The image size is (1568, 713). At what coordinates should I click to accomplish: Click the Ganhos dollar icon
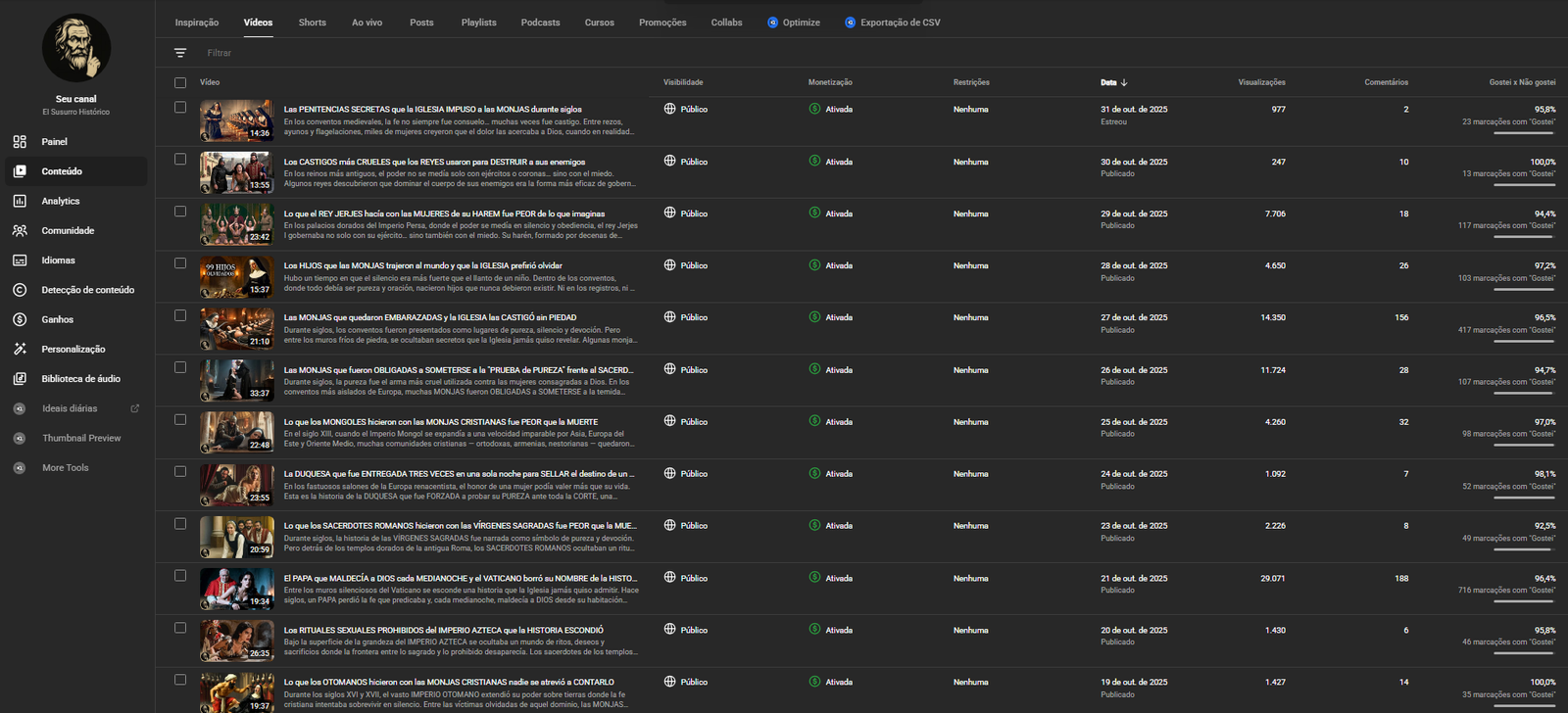click(x=20, y=319)
